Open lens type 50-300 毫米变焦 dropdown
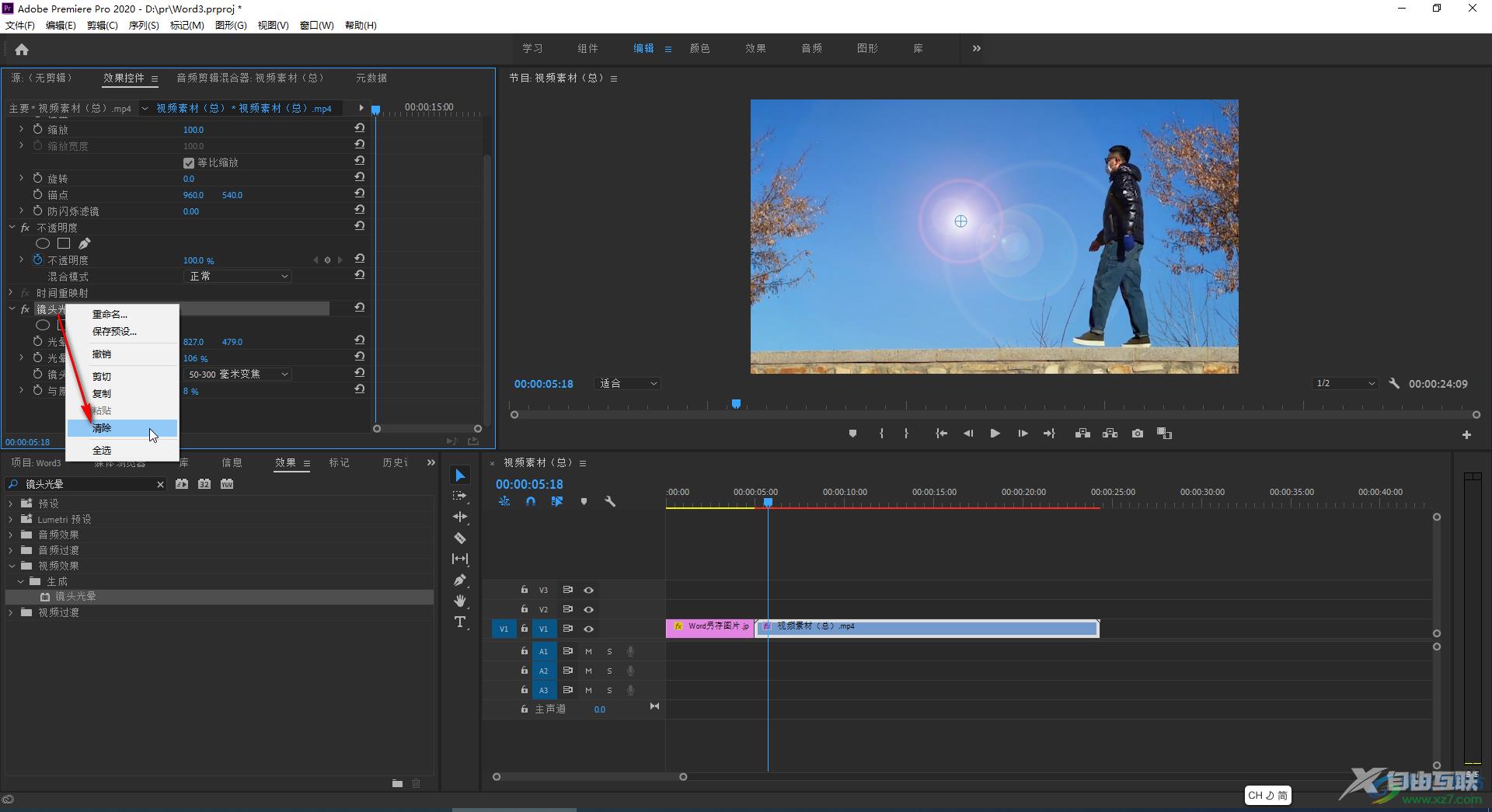The image size is (1492, 812). [x=238, y=374]
